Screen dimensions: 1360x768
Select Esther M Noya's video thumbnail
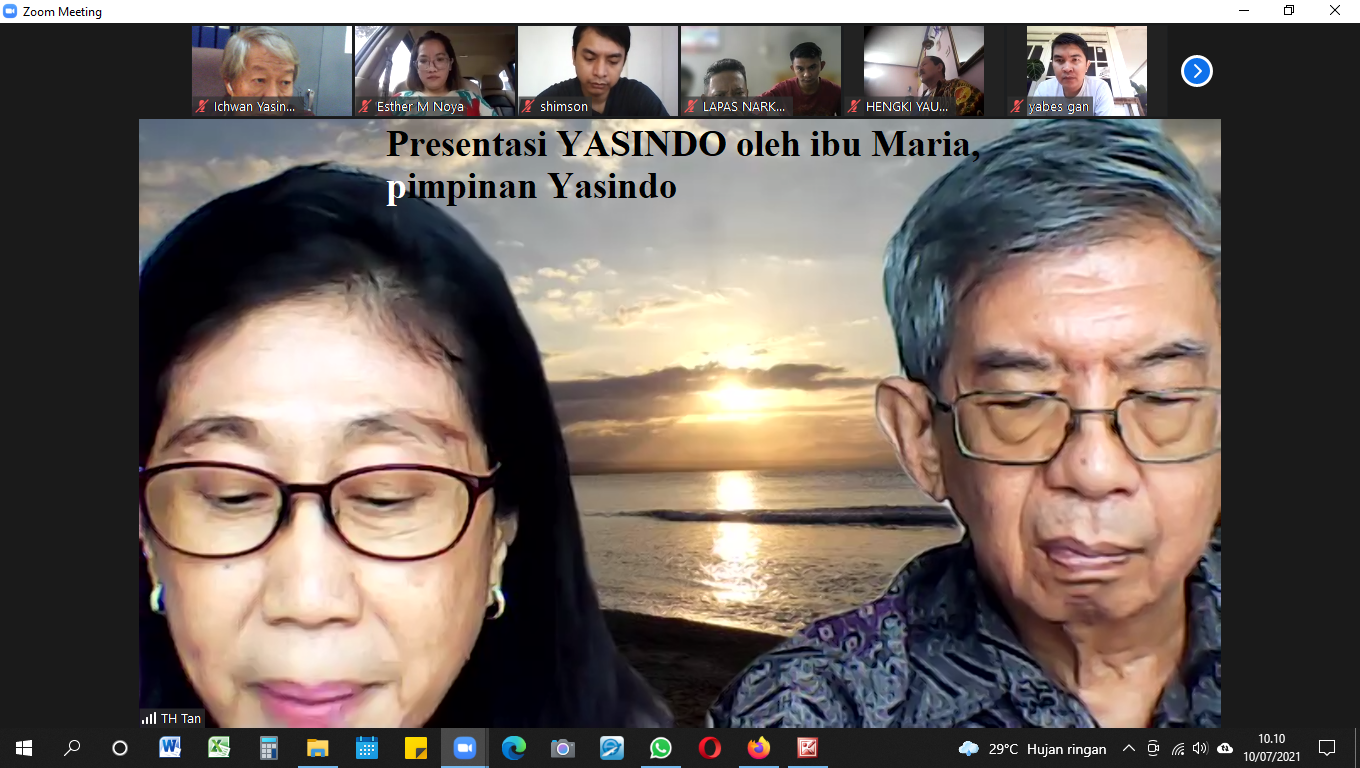(435, 71)
